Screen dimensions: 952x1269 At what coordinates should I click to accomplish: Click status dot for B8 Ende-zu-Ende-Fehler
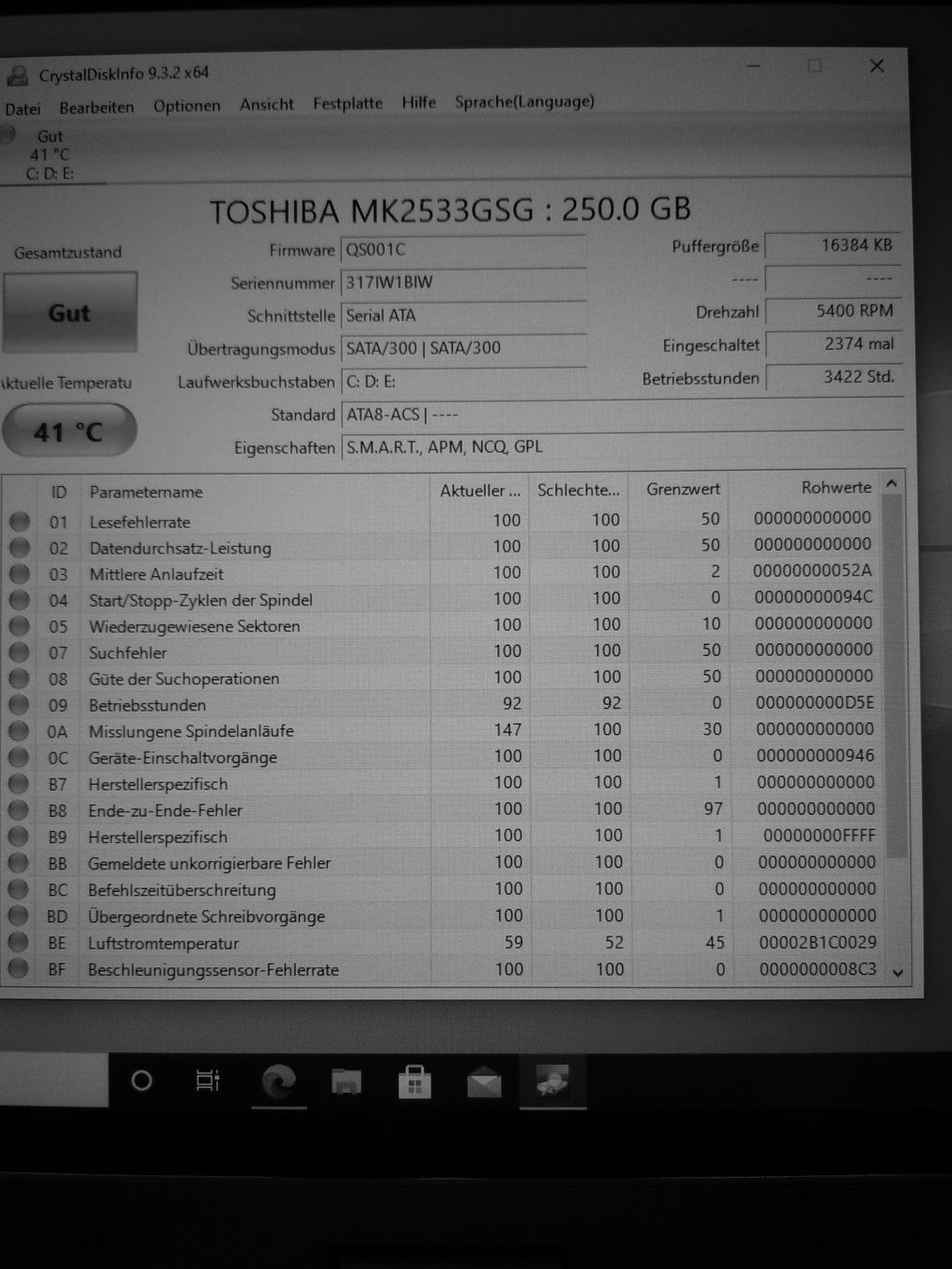(18, 810)
